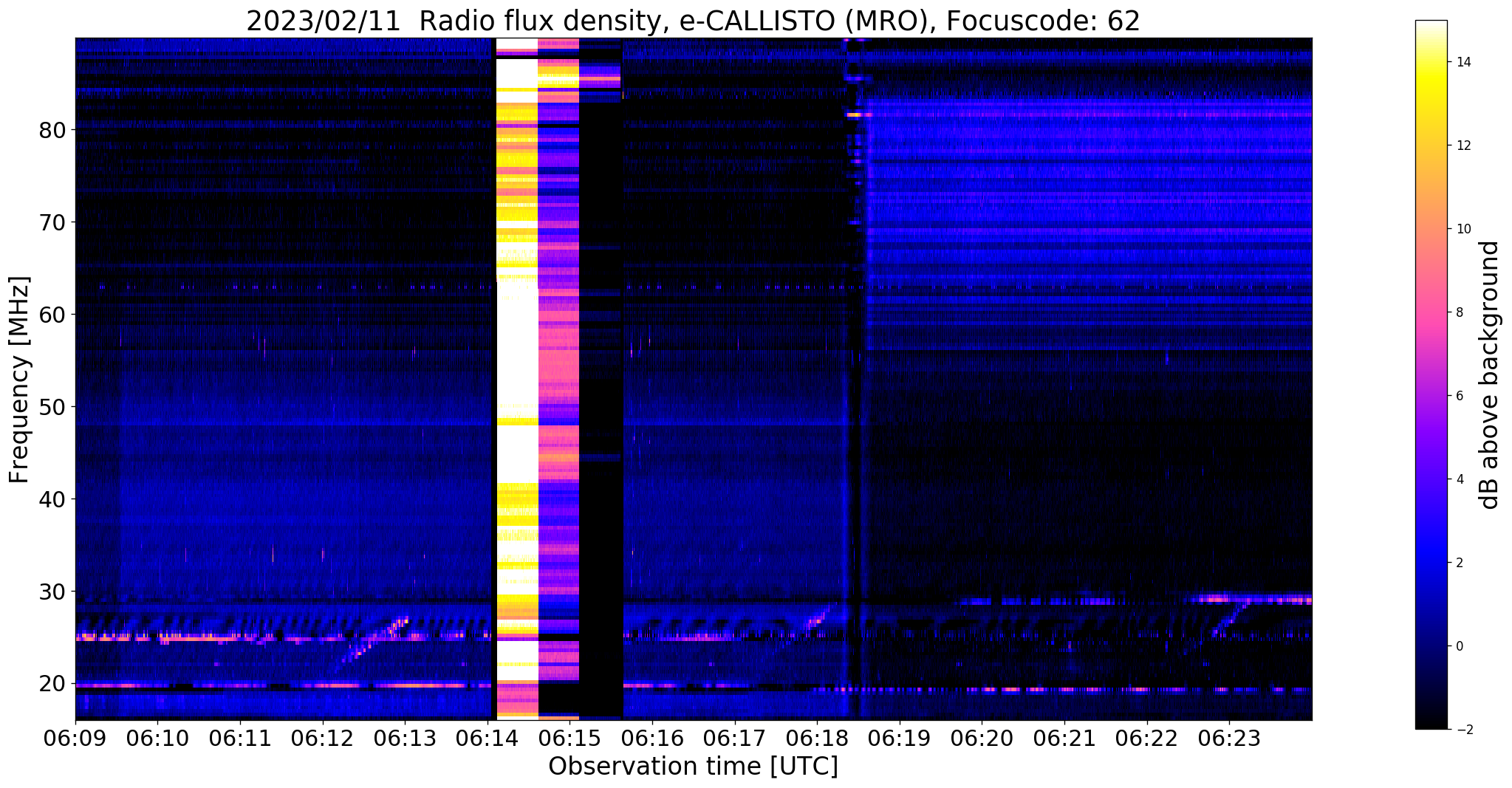Click the colorbar gradient strip
Image resolution: width=1512 pixels, height=788 pixels.
coord(1431,374)
